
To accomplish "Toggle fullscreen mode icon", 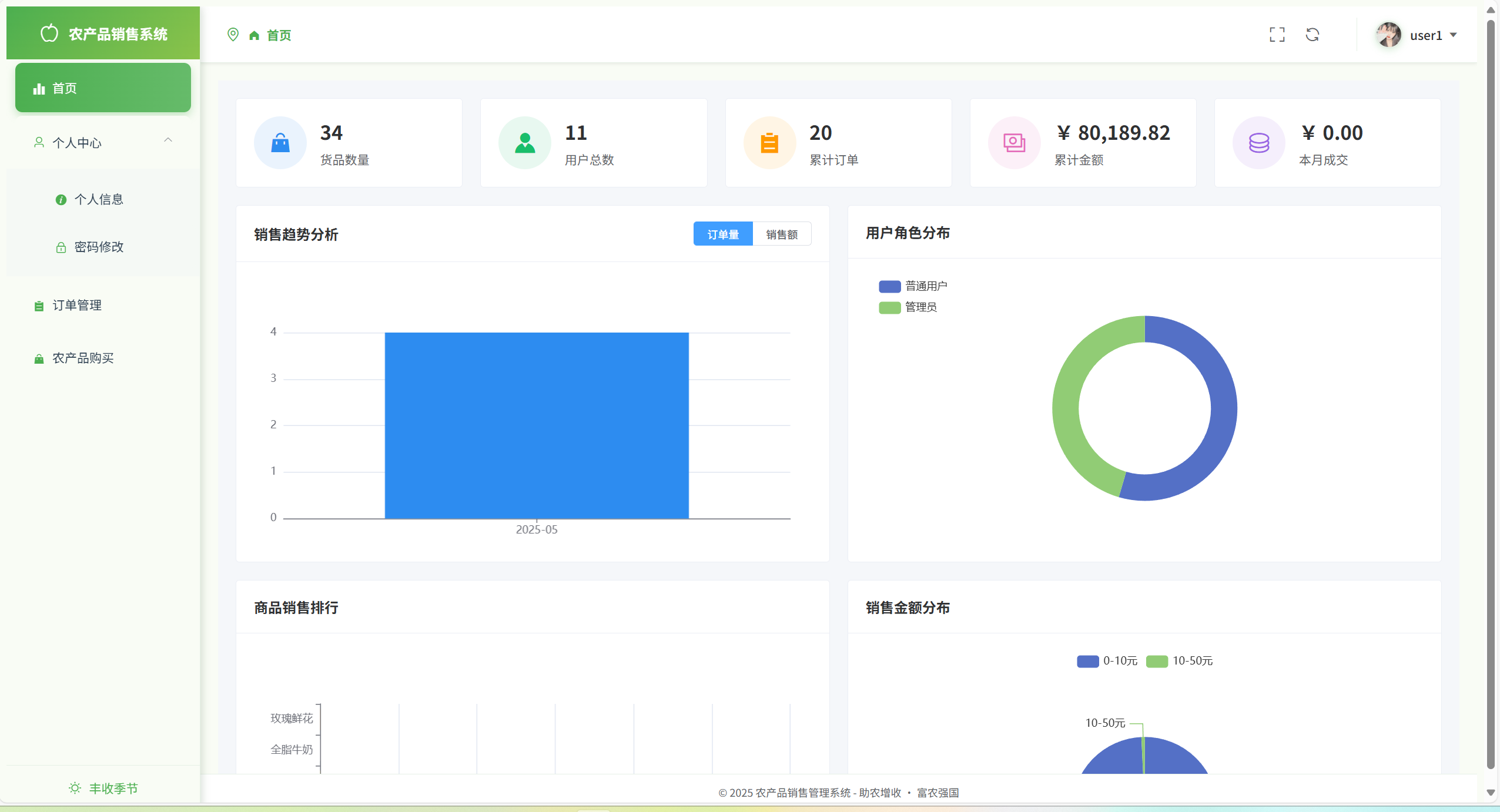I will pyautogui.click(x=1277, y=35).
